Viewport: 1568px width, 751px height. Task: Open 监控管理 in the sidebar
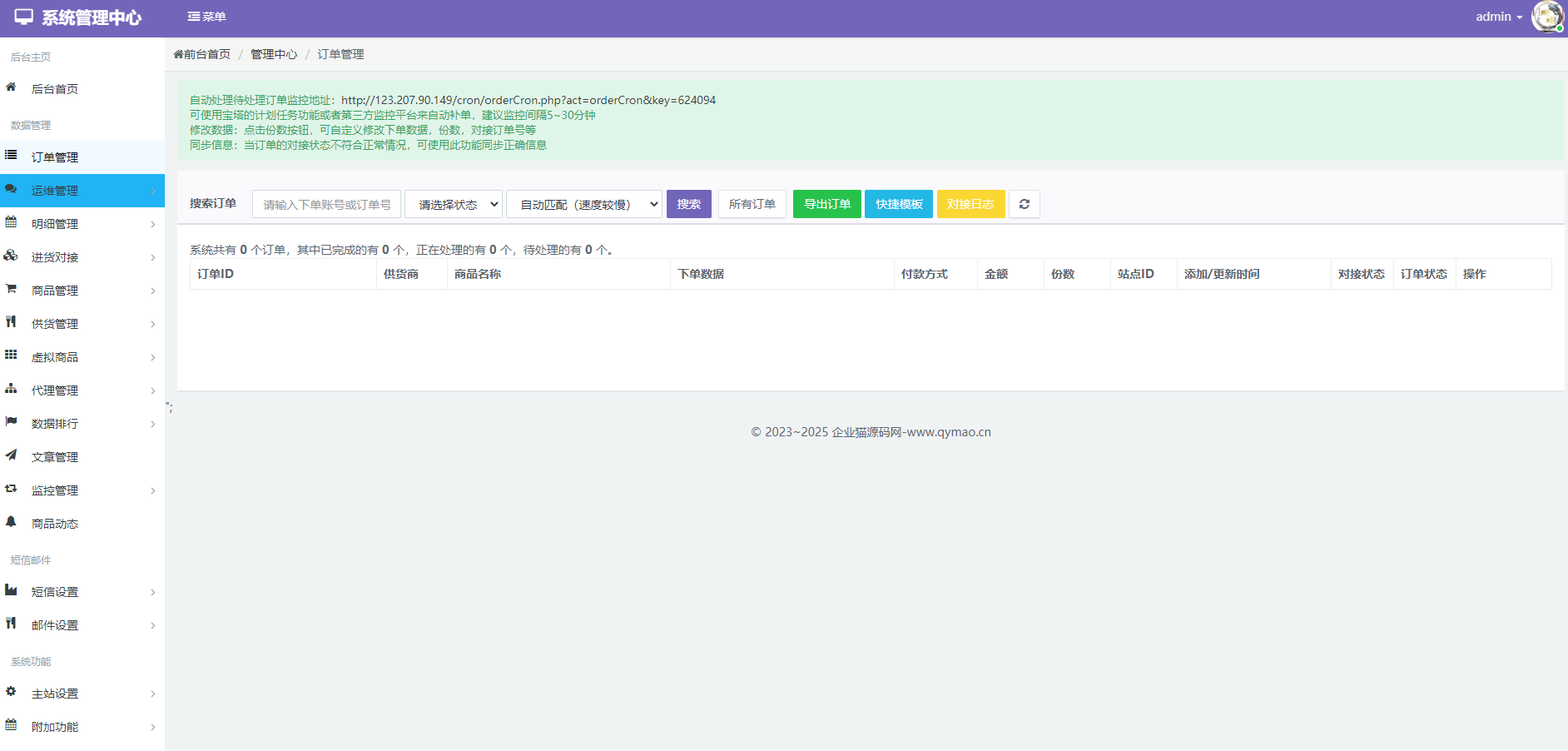pos(82,490)
